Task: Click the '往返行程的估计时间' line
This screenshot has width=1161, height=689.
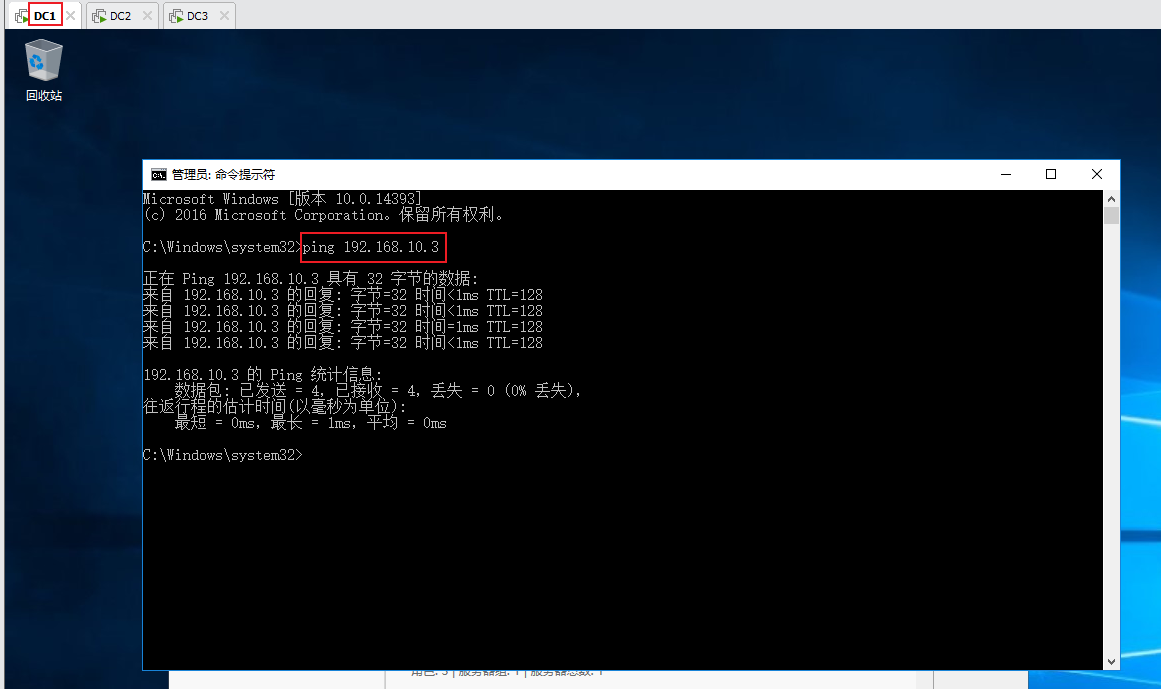Action: [x=275, y=406]
